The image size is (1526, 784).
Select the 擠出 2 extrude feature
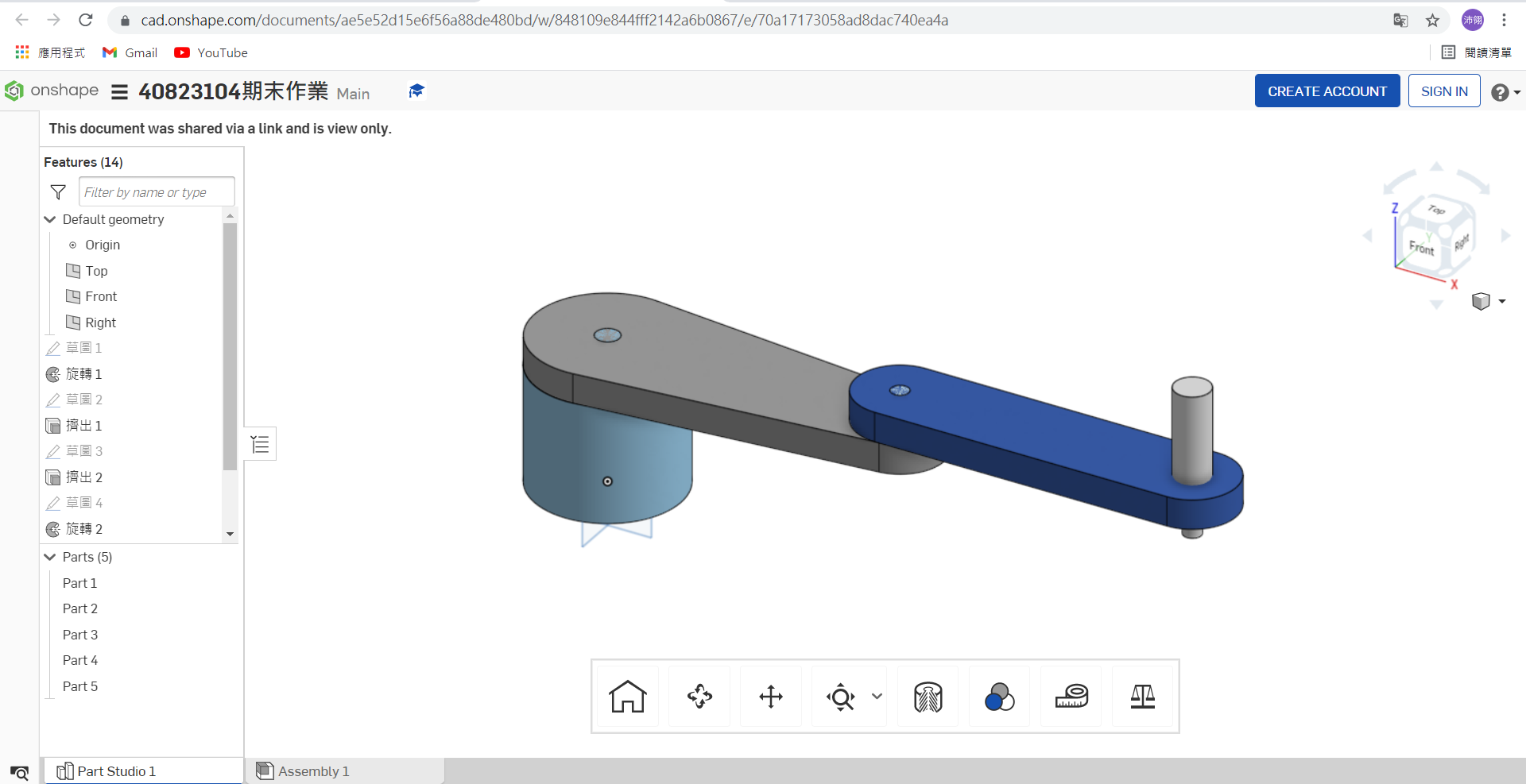[x=83, y=477]
